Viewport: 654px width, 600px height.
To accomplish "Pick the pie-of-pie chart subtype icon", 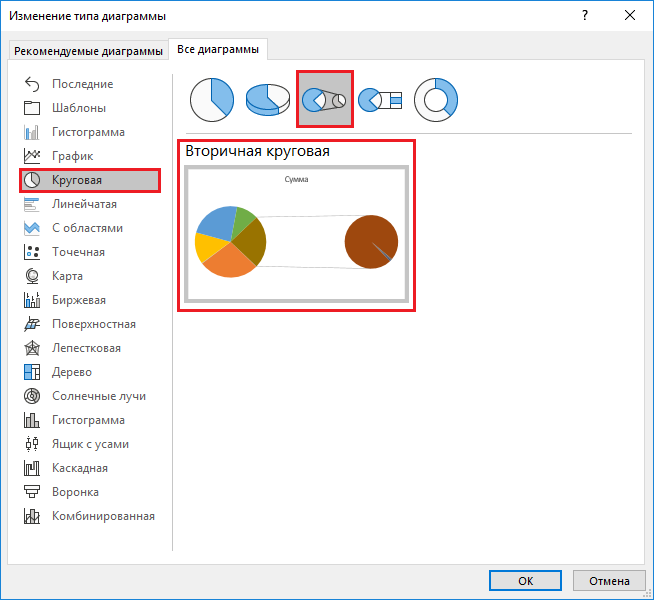I will 324,100.
